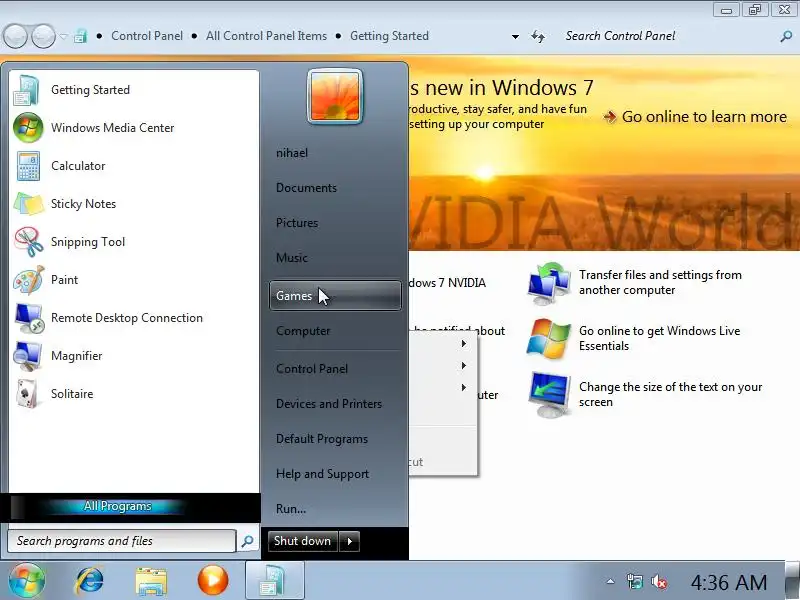Screen dimensions: 800x600
Task: Click the change text size monitor icon
Action: coord(549,395)
